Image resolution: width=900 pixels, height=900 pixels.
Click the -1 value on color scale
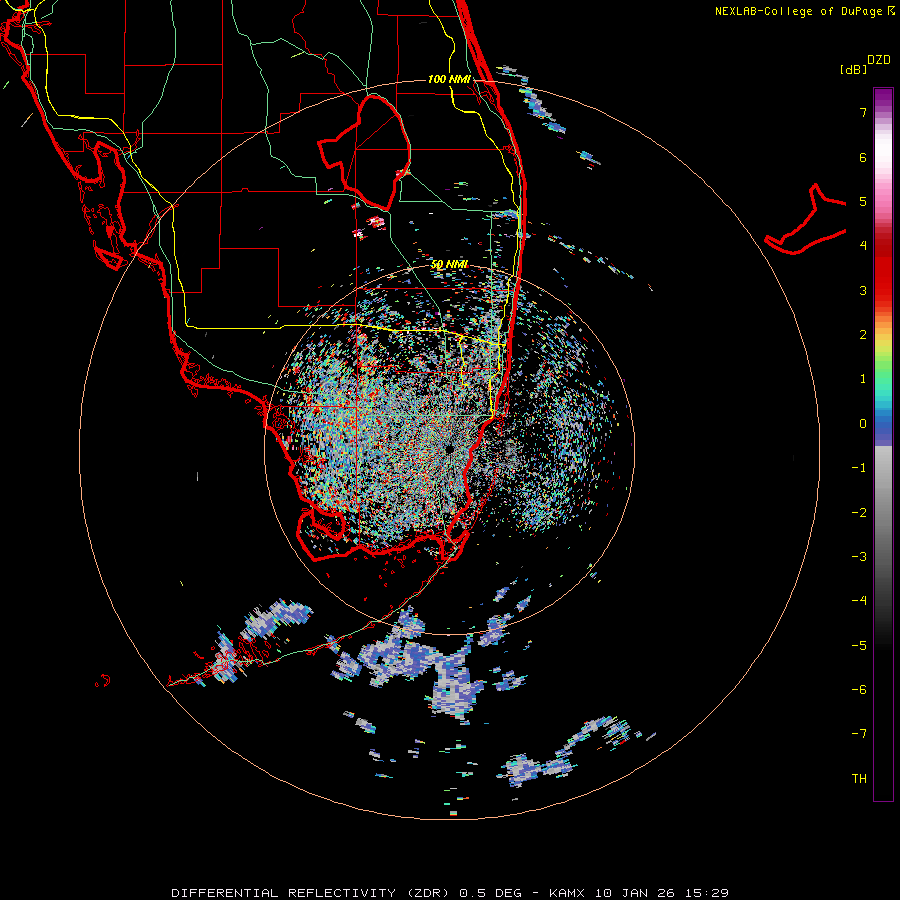click(x=859, y=468)
